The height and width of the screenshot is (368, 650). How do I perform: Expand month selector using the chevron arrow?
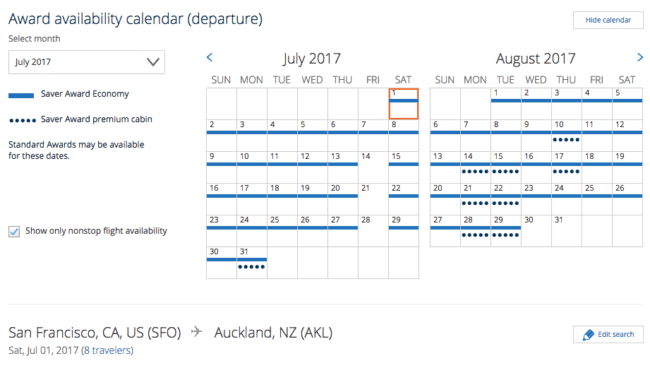point(153,62)
